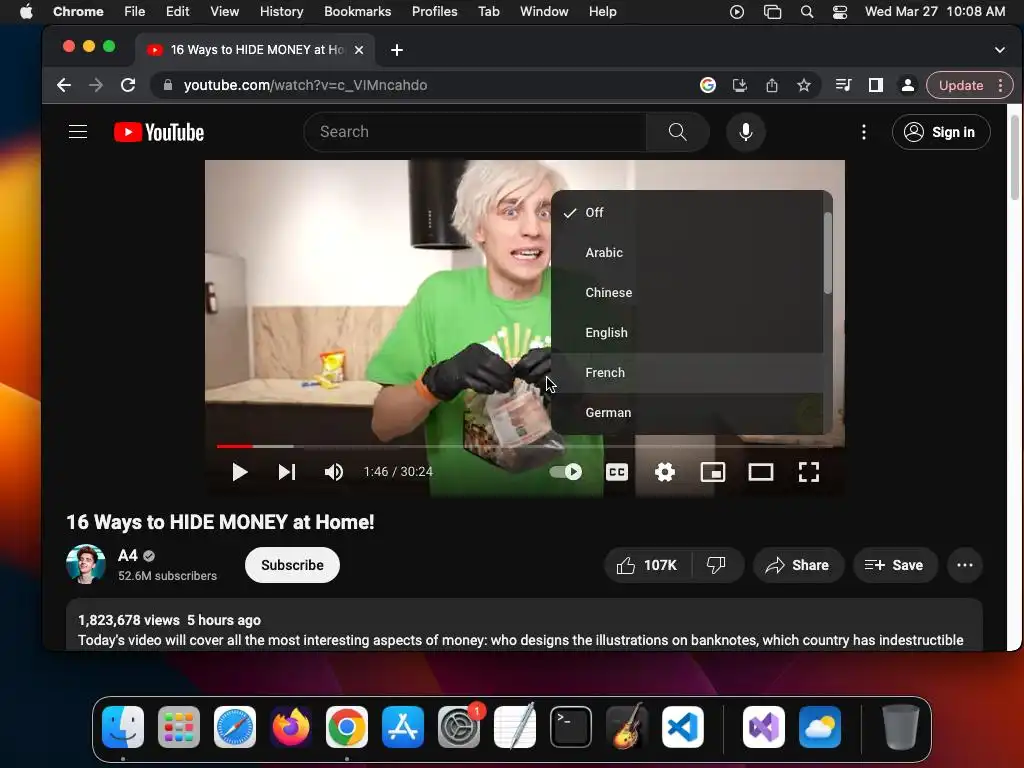
Task: Open the A4 channel name link
Action: click(x=127, y=556)
